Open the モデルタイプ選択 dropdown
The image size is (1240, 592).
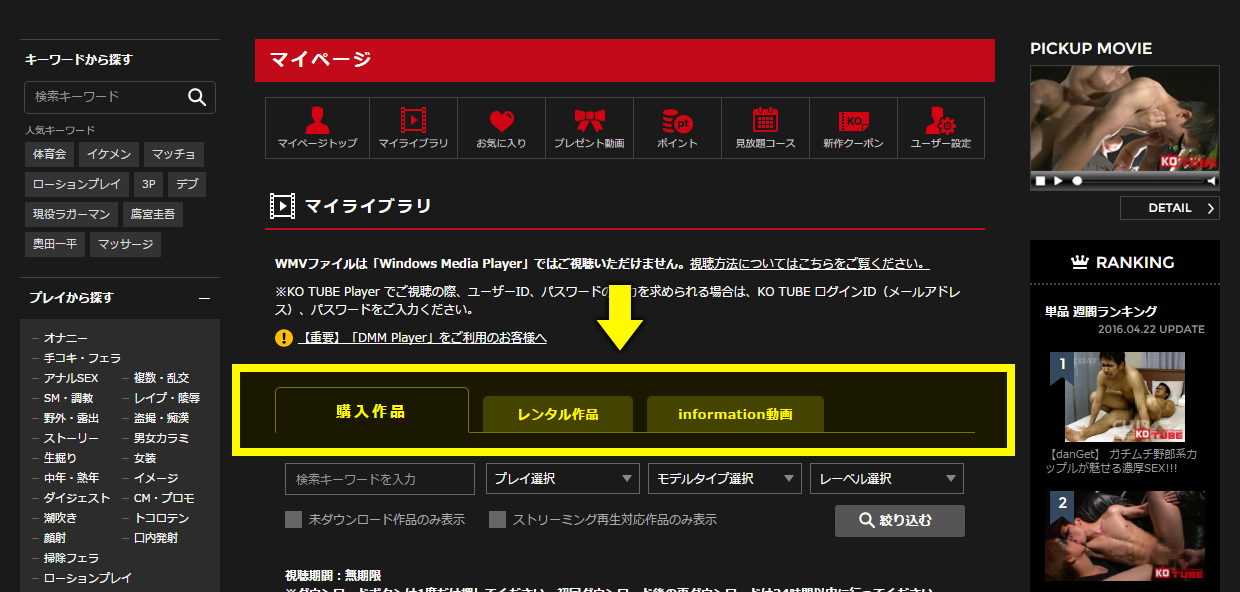(x=725, y=479)
